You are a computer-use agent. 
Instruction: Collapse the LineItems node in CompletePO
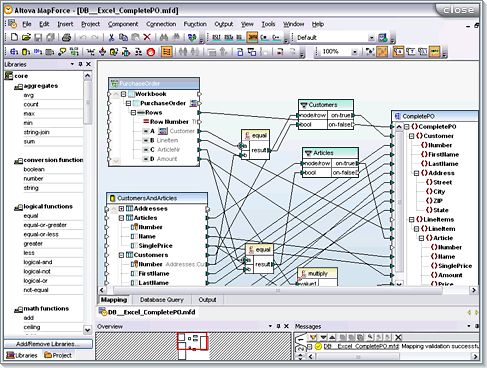point(411,219)
